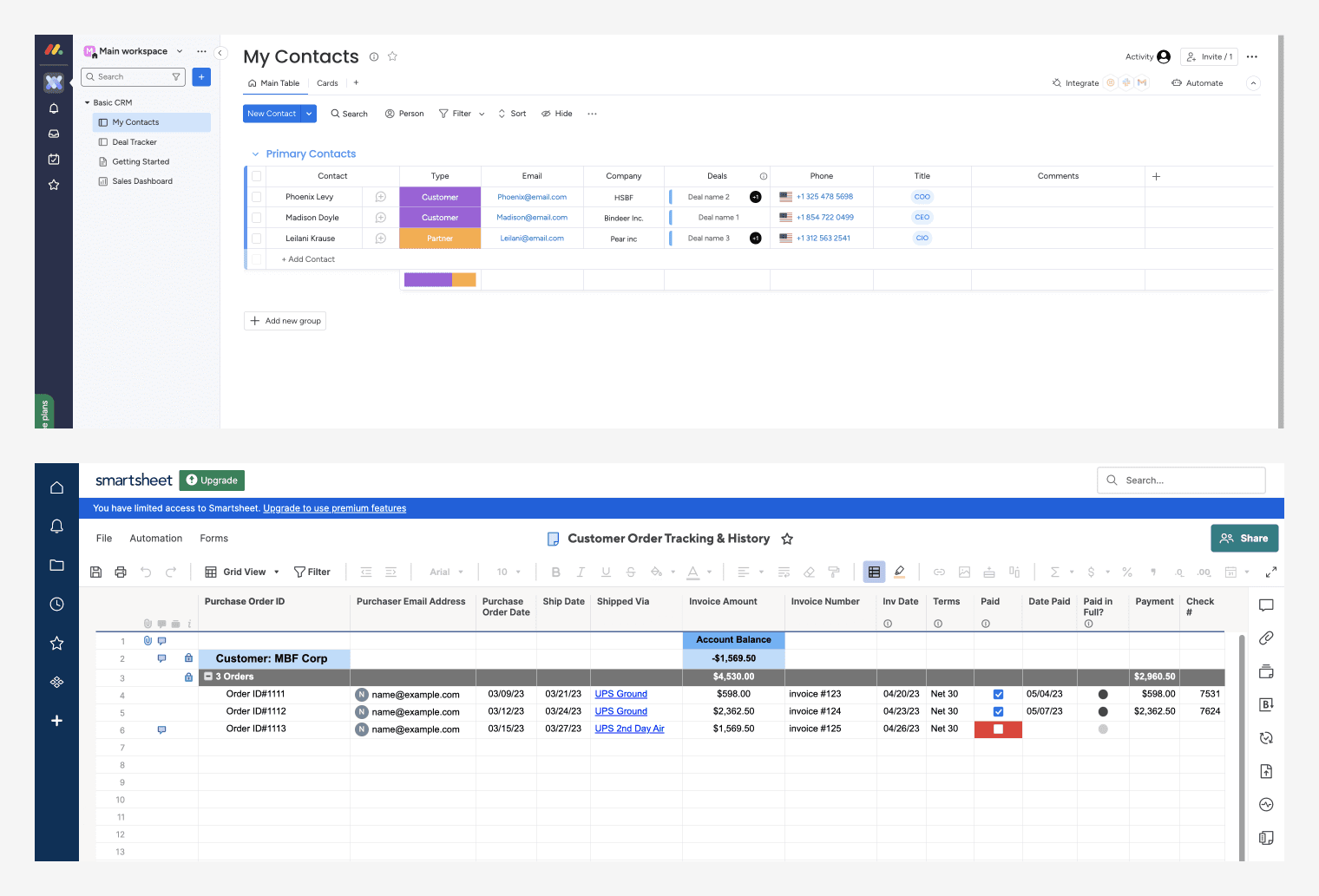Click Customer status label for Phoenix Levy
Viewport: 1319px width, 896px height.
tap(440, 197)
